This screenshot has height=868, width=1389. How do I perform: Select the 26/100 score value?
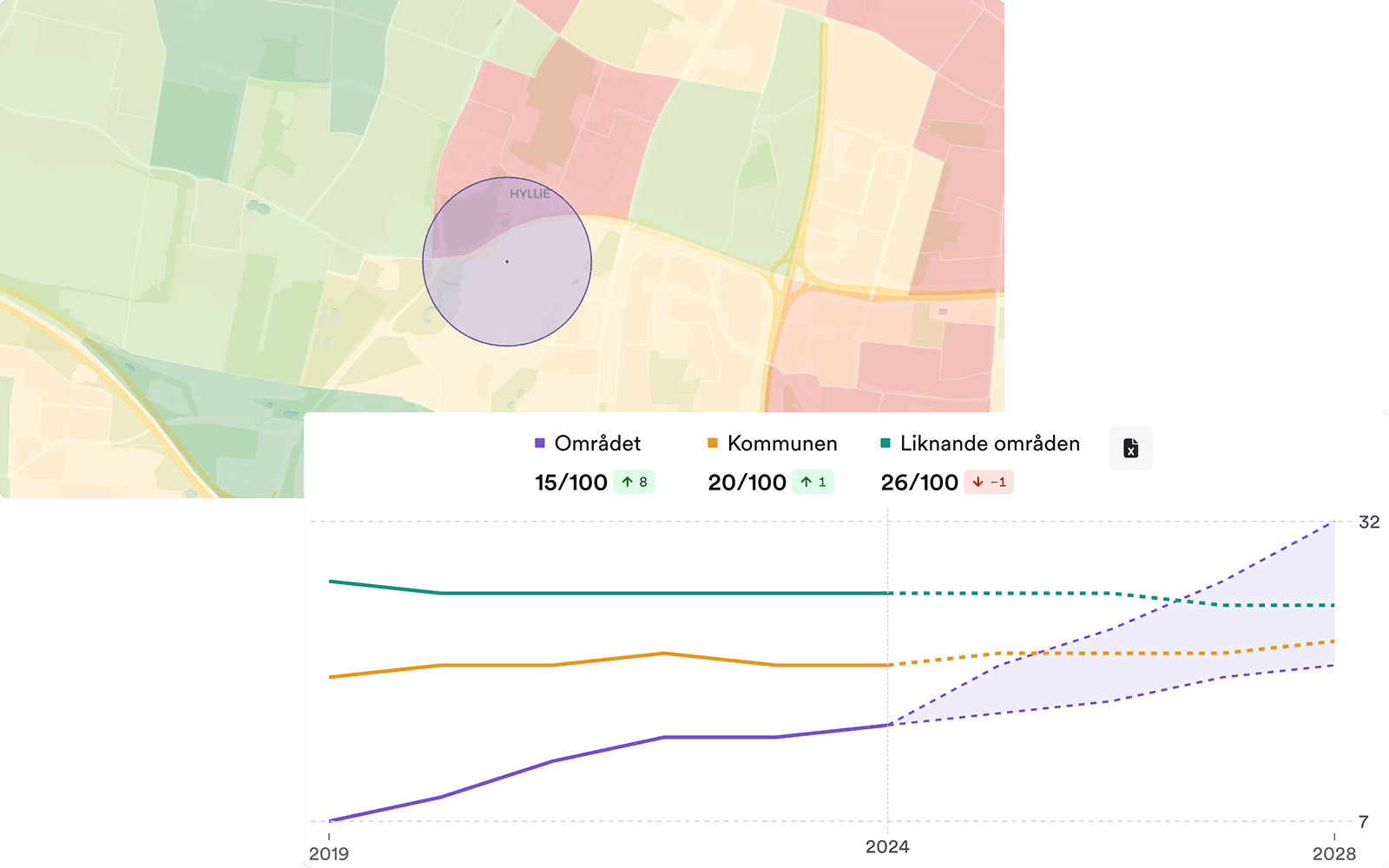tap(919, 483)
